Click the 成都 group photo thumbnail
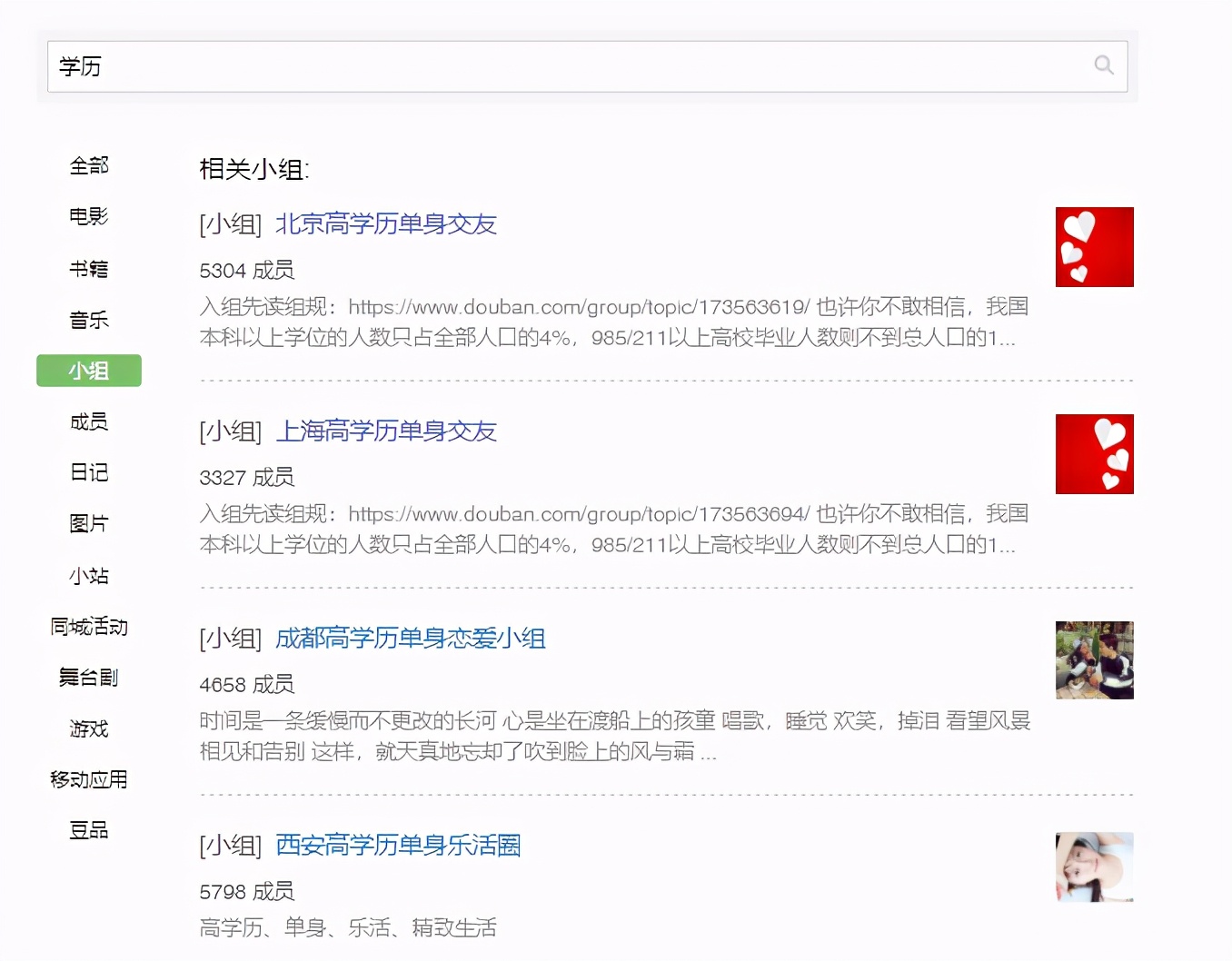 click(1094, 660)
